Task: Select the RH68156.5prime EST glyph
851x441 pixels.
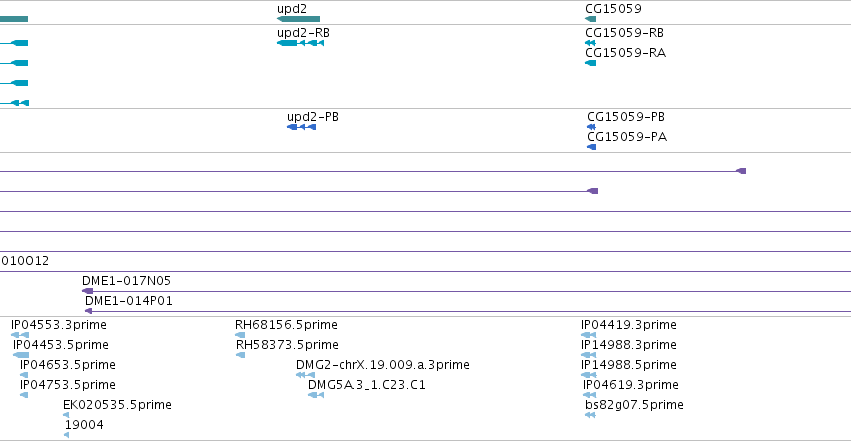Action: pos(240,335)
